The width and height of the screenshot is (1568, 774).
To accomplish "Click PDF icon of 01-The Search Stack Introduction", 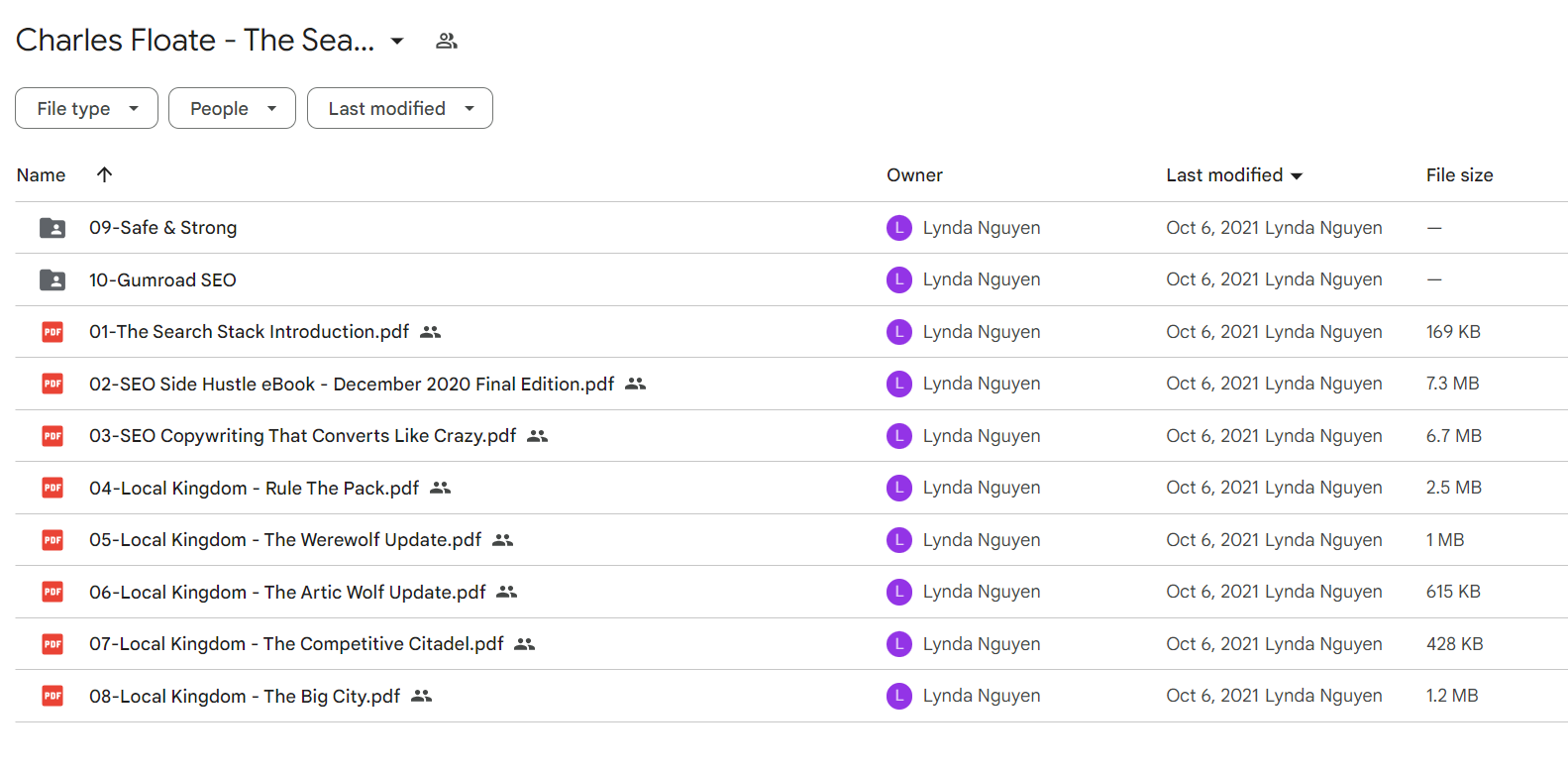I will tap(52, 332).
